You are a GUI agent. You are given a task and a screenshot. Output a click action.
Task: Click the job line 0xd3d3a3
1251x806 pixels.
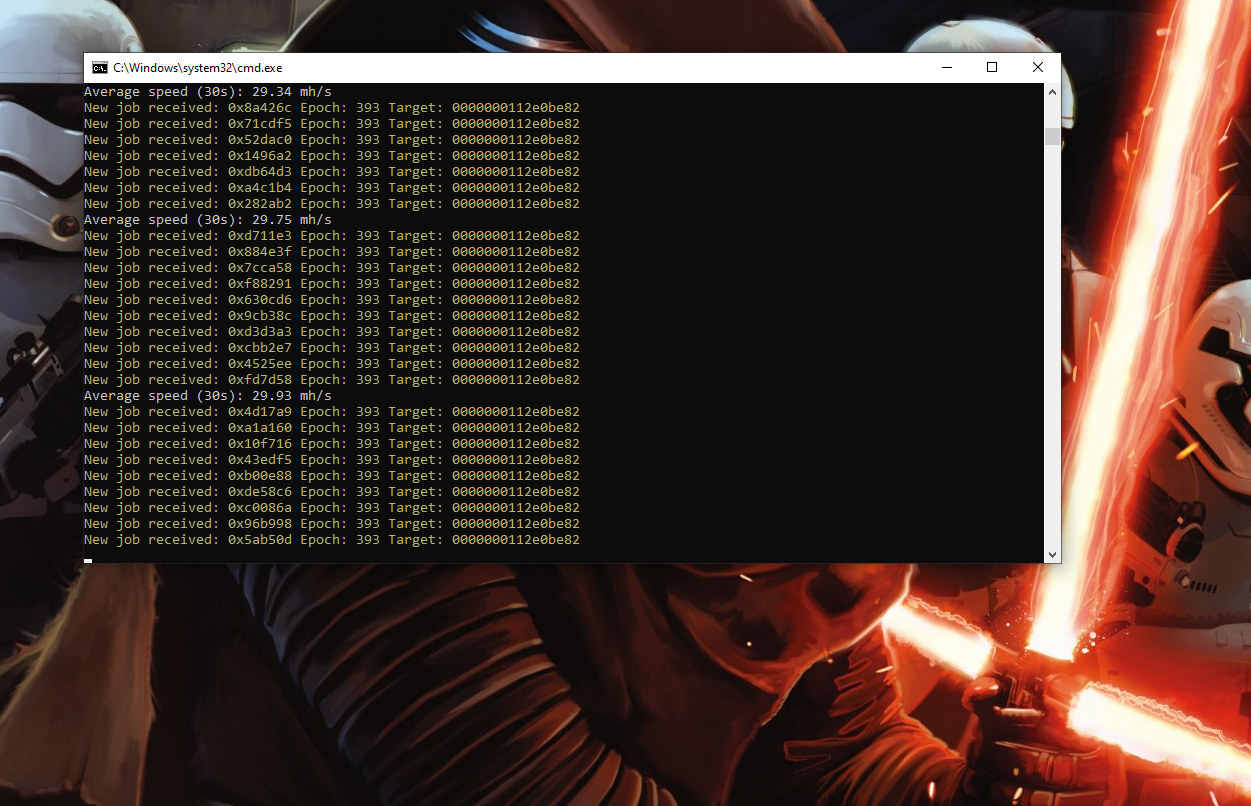click(x=332, y=332)
